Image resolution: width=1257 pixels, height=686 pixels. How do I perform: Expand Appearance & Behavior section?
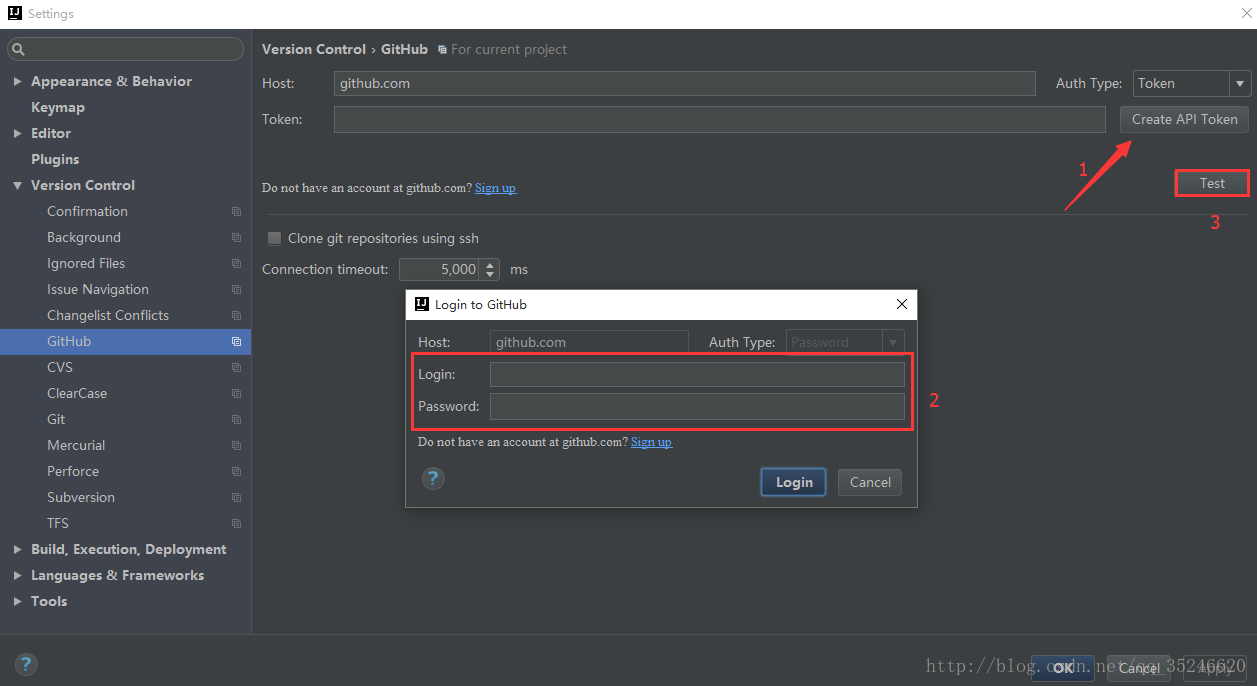tap(17, 82)
